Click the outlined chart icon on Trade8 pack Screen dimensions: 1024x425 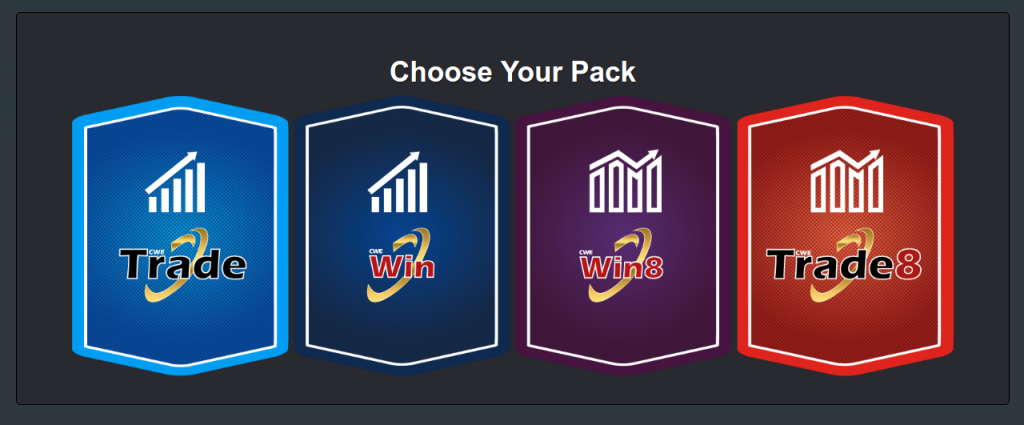pos(847,180)
